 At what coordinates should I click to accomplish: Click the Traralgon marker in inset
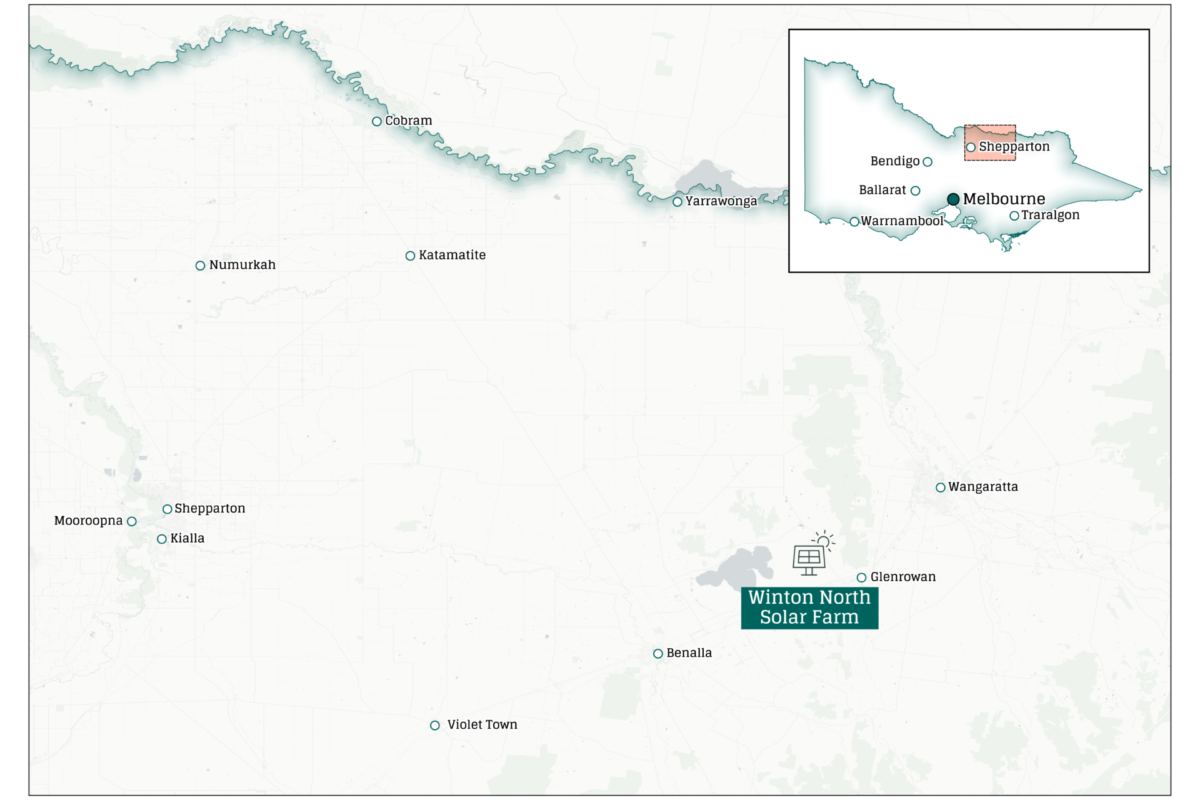click(x=1014, y=216)
